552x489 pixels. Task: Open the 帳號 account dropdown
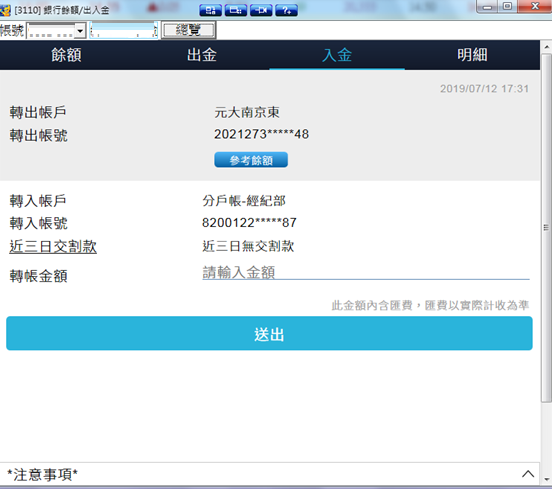click(x=80, y=31)
